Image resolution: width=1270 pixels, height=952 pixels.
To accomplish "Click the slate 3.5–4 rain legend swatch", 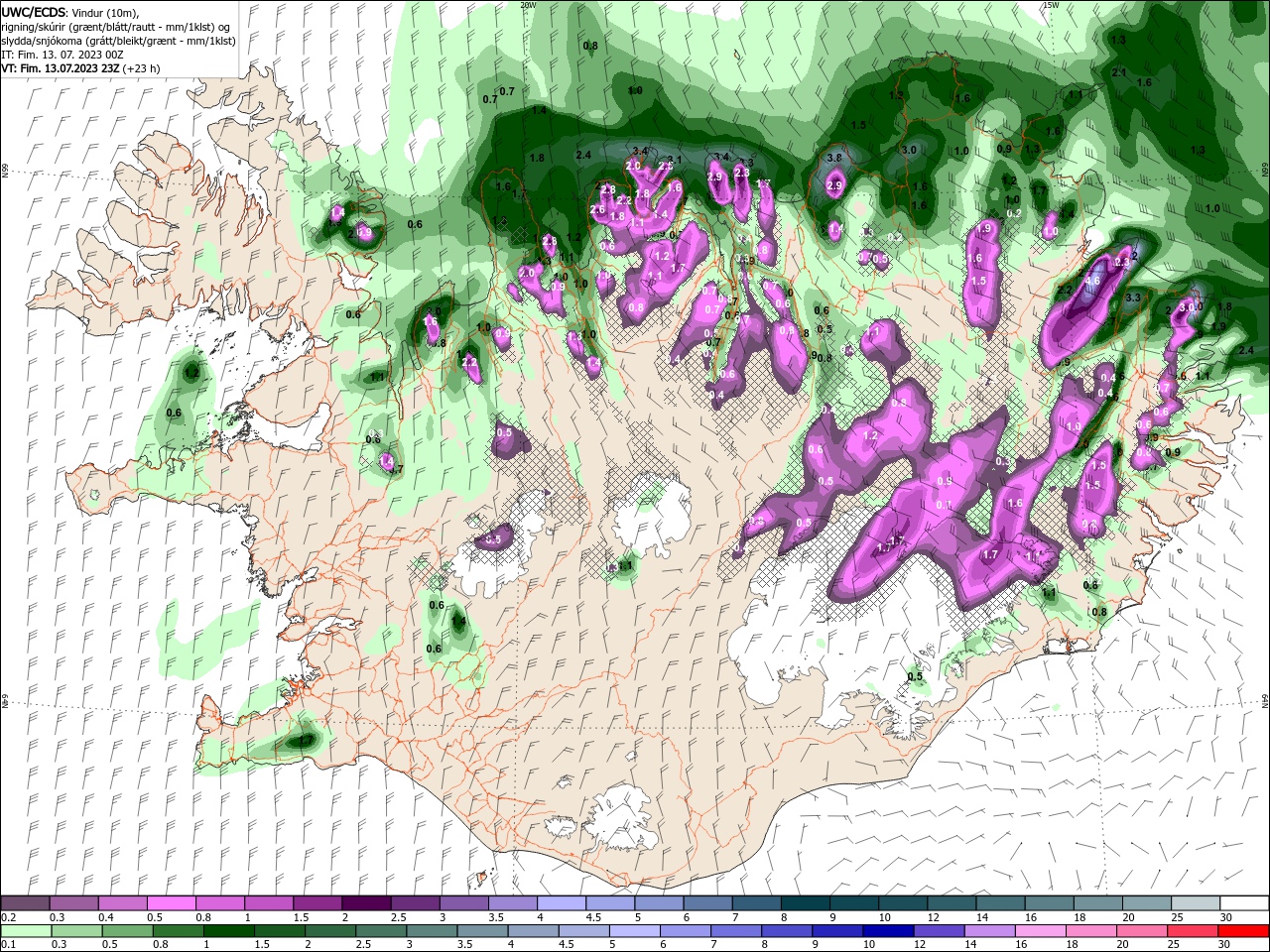I will click(481, 931).
